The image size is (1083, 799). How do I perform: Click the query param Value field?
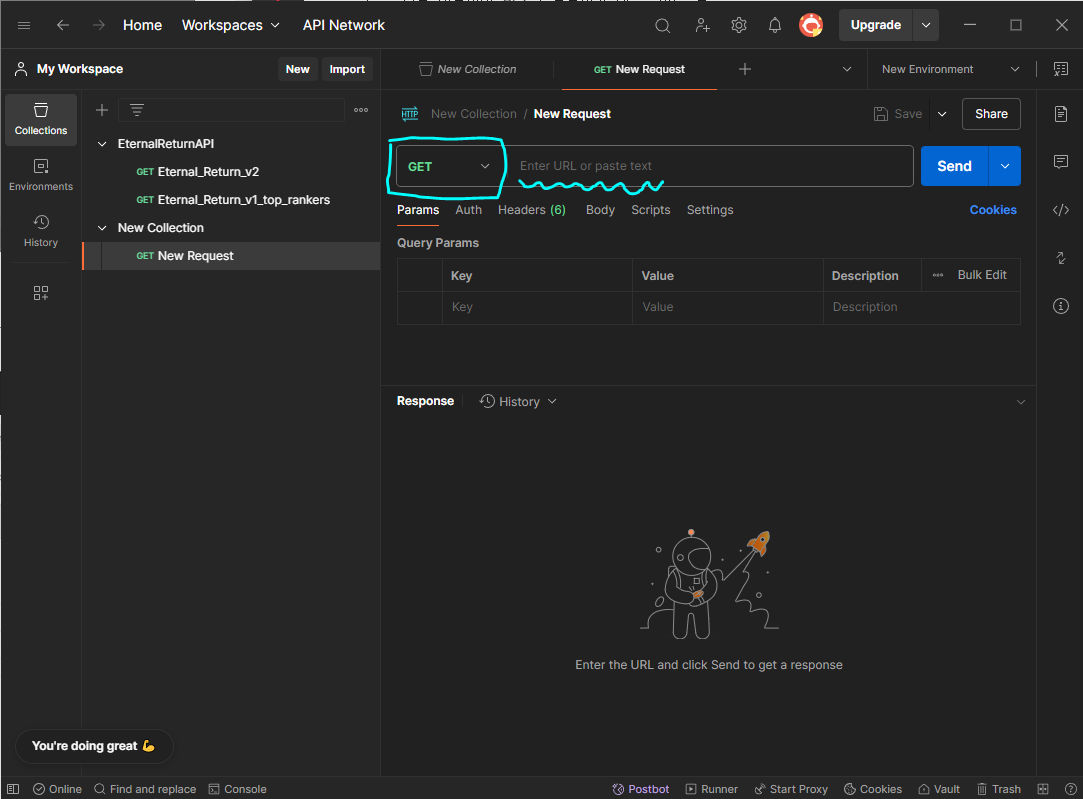tap(727, 307)
